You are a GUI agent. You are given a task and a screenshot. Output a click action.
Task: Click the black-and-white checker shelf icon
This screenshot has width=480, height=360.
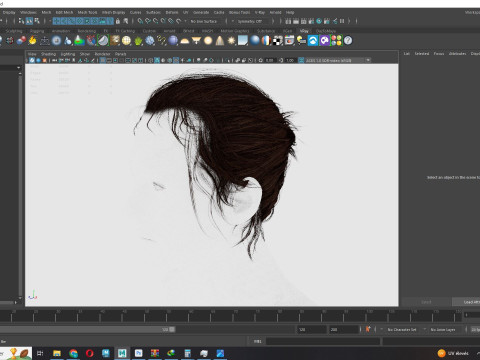point(278,41)
